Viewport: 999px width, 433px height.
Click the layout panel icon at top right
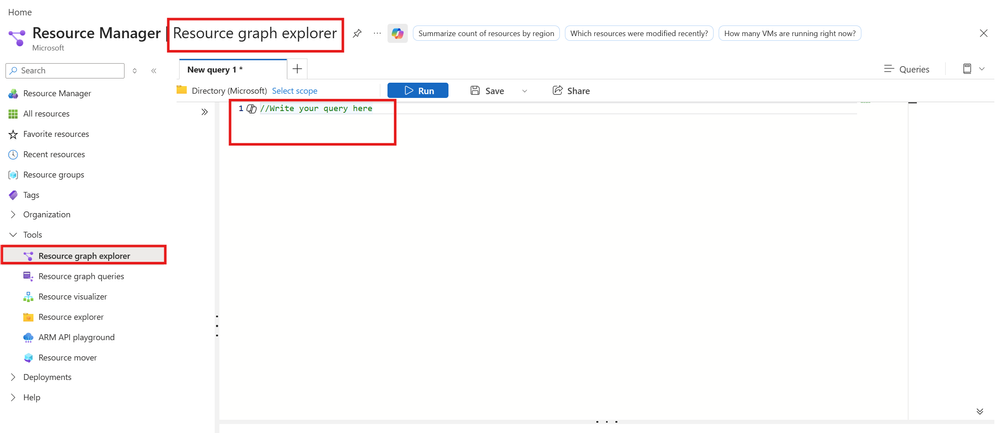point(967,69)
